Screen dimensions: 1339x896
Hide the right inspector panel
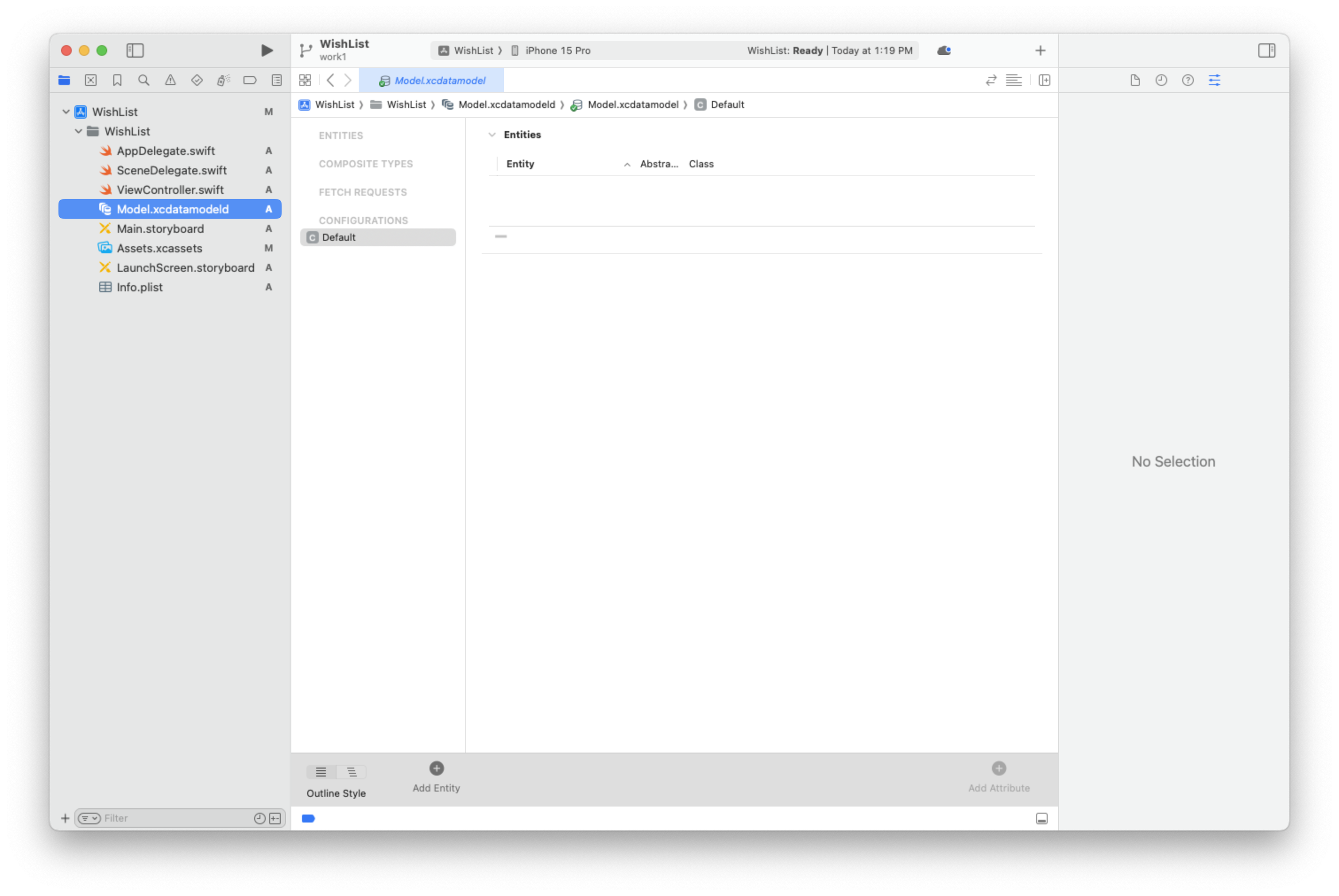tap(1266, 50)
